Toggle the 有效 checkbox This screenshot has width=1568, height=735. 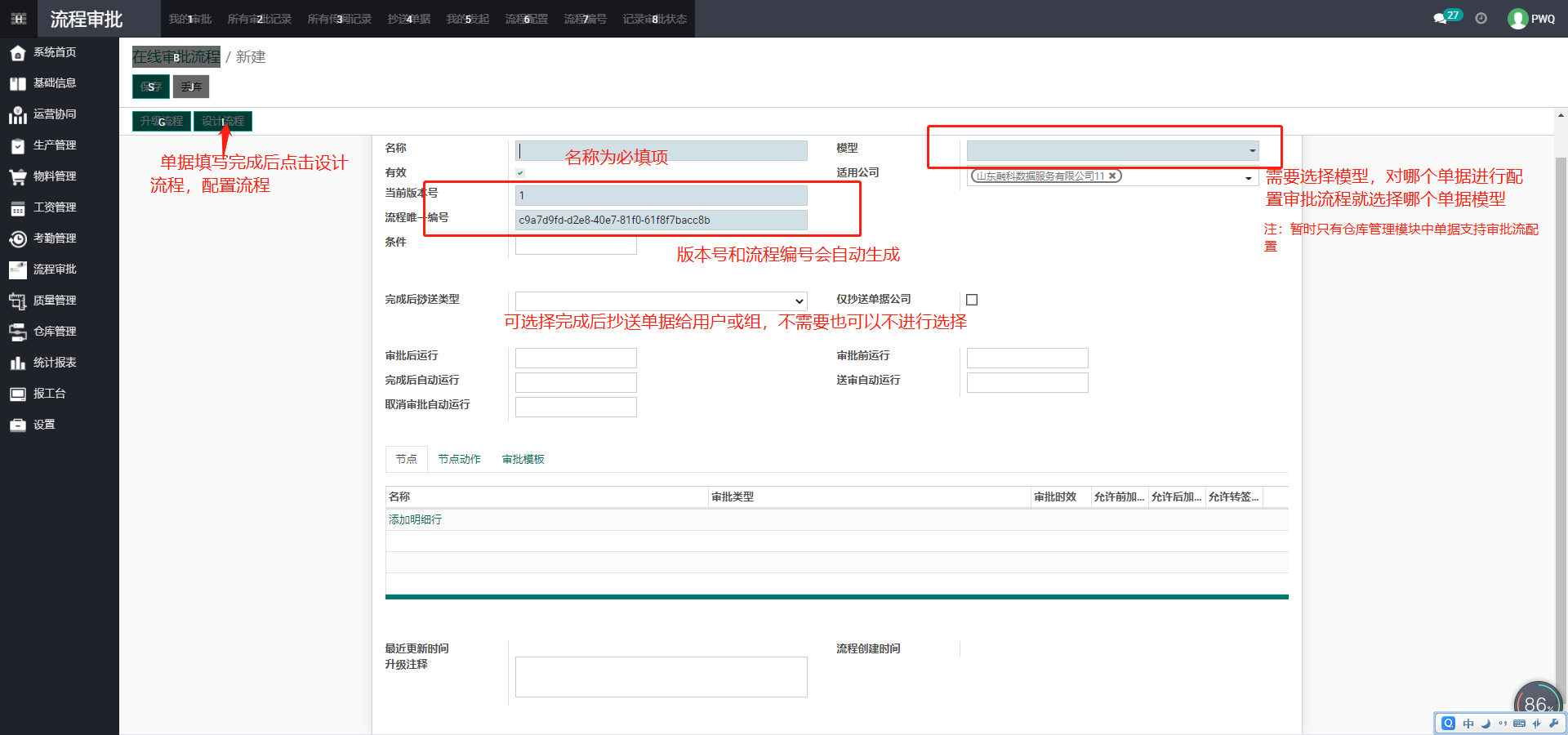point(520,172)
